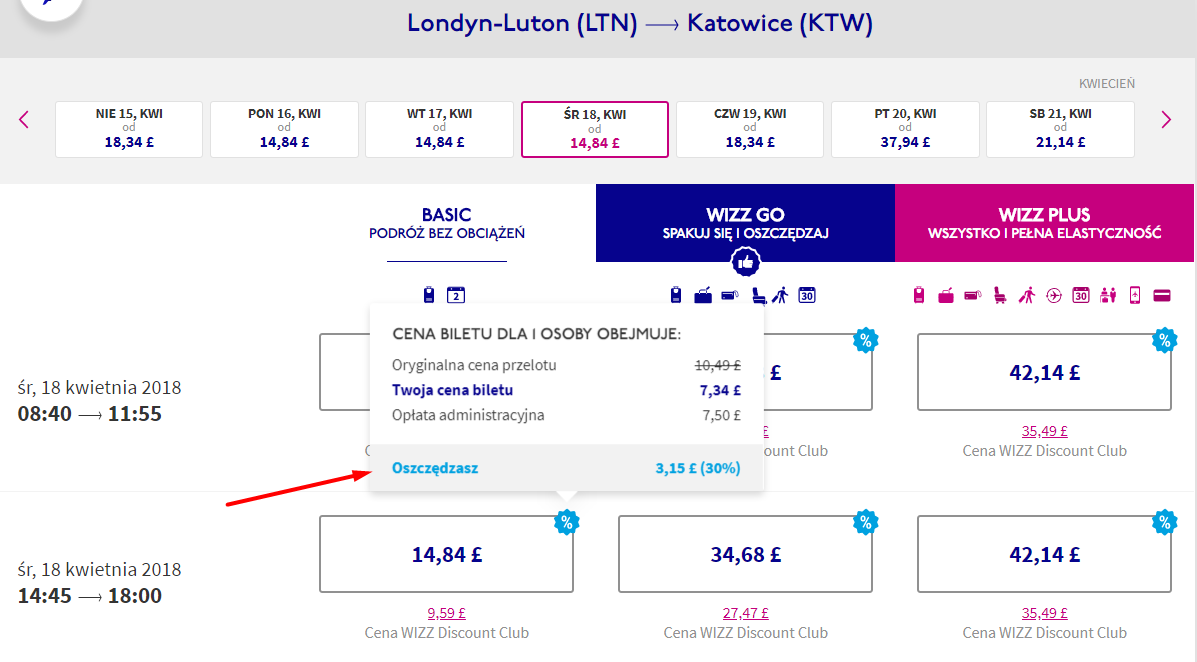Select the WIZZ GO fare tab
This screenshot has height=662, width=1197.
pyautogui.click(x=745, y=223)
